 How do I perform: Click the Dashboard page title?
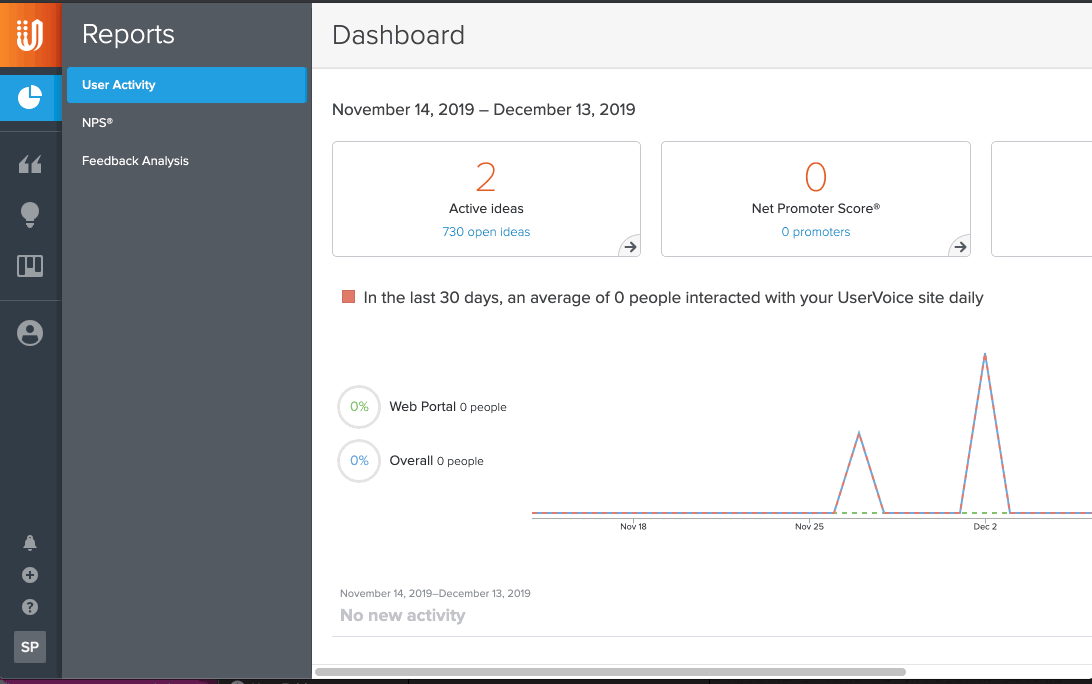(x=398, y=35)
